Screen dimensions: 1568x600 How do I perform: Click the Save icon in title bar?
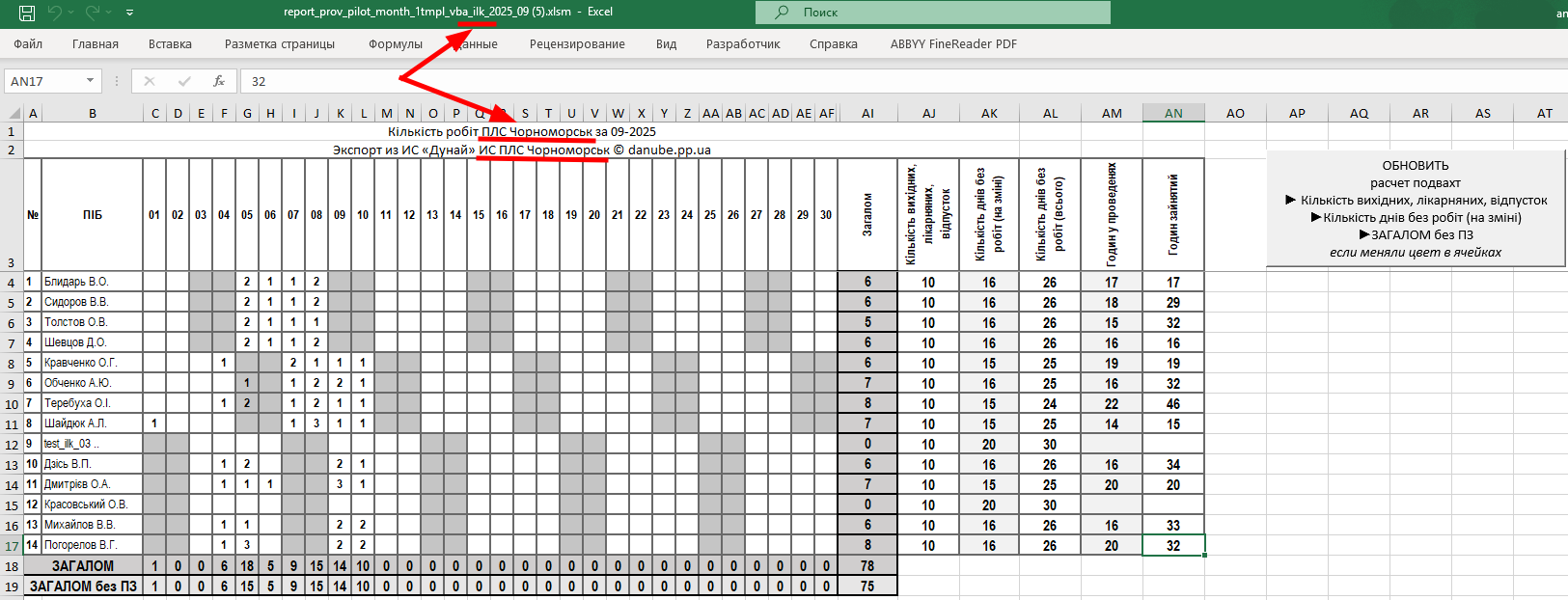(27, 13)
